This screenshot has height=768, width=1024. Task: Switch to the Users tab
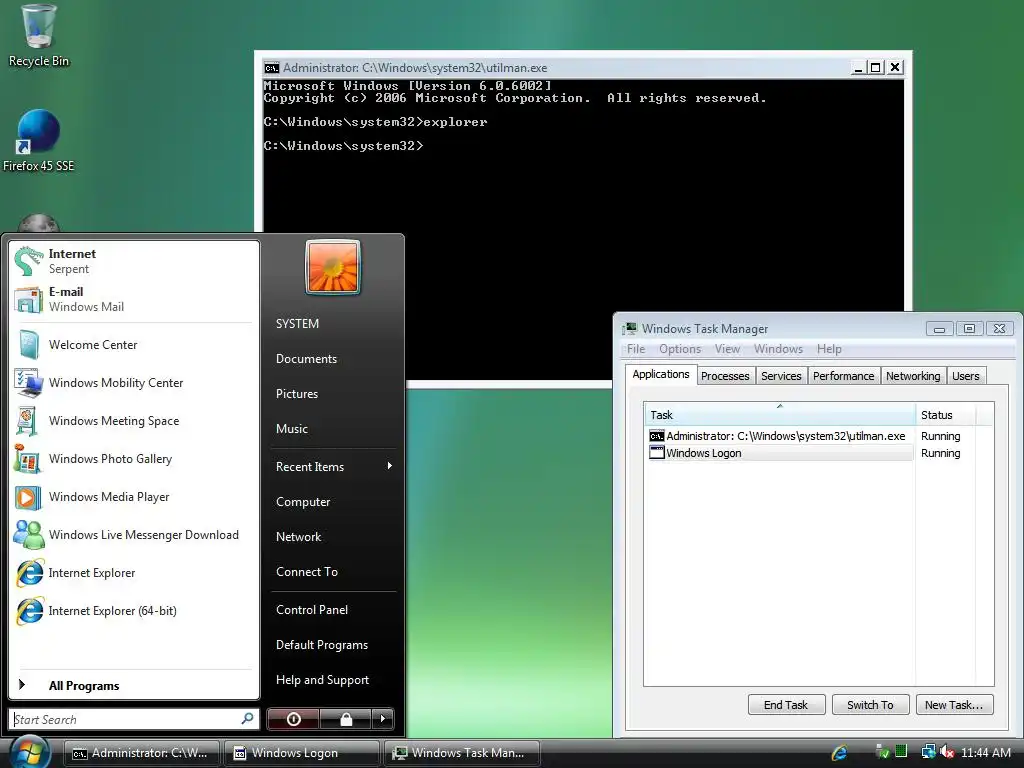[965, 376]
